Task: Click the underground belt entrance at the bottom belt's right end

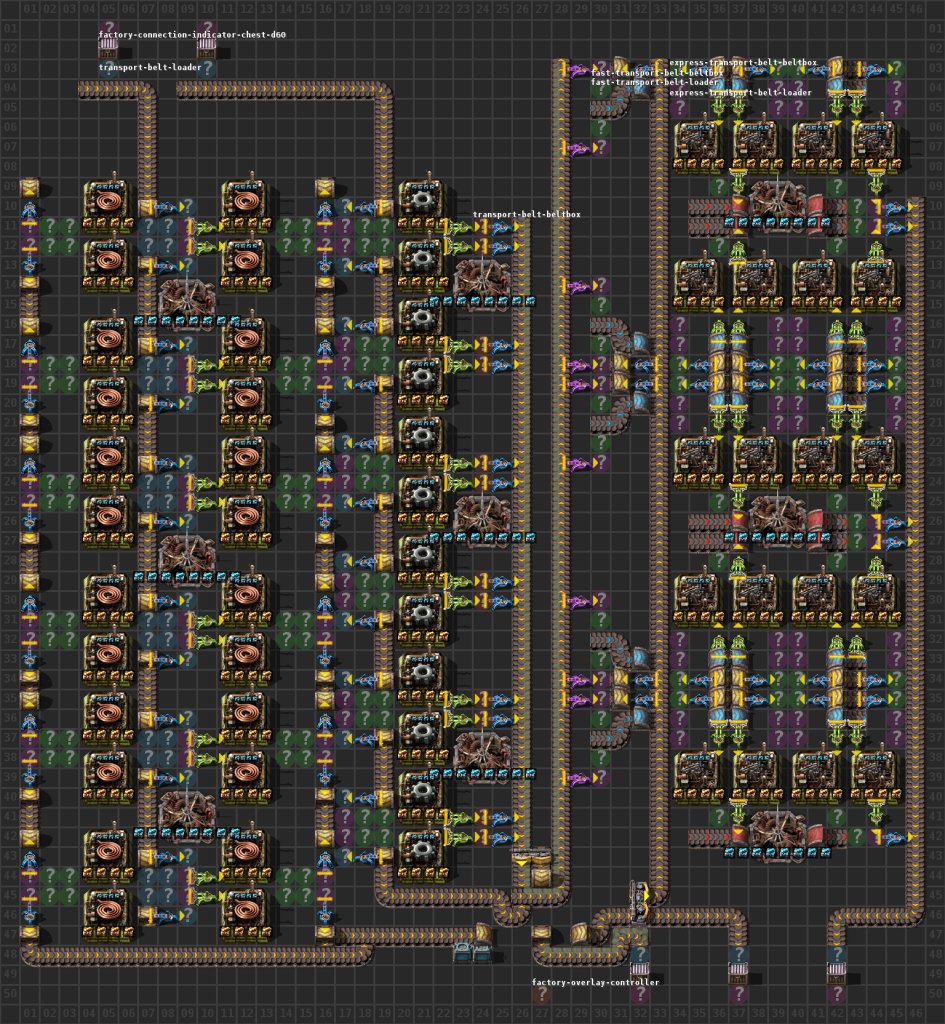Action: 484,933
